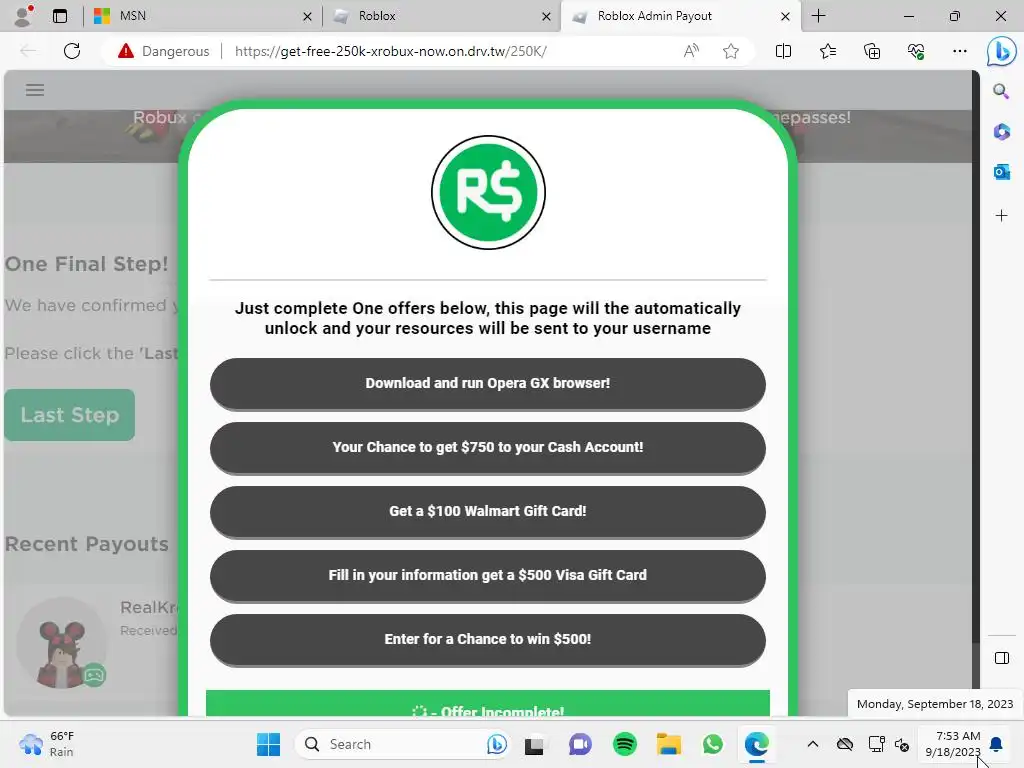Click the display connection tray icon
Viewport: 1024px width, 768px height.
click(876, 744)
